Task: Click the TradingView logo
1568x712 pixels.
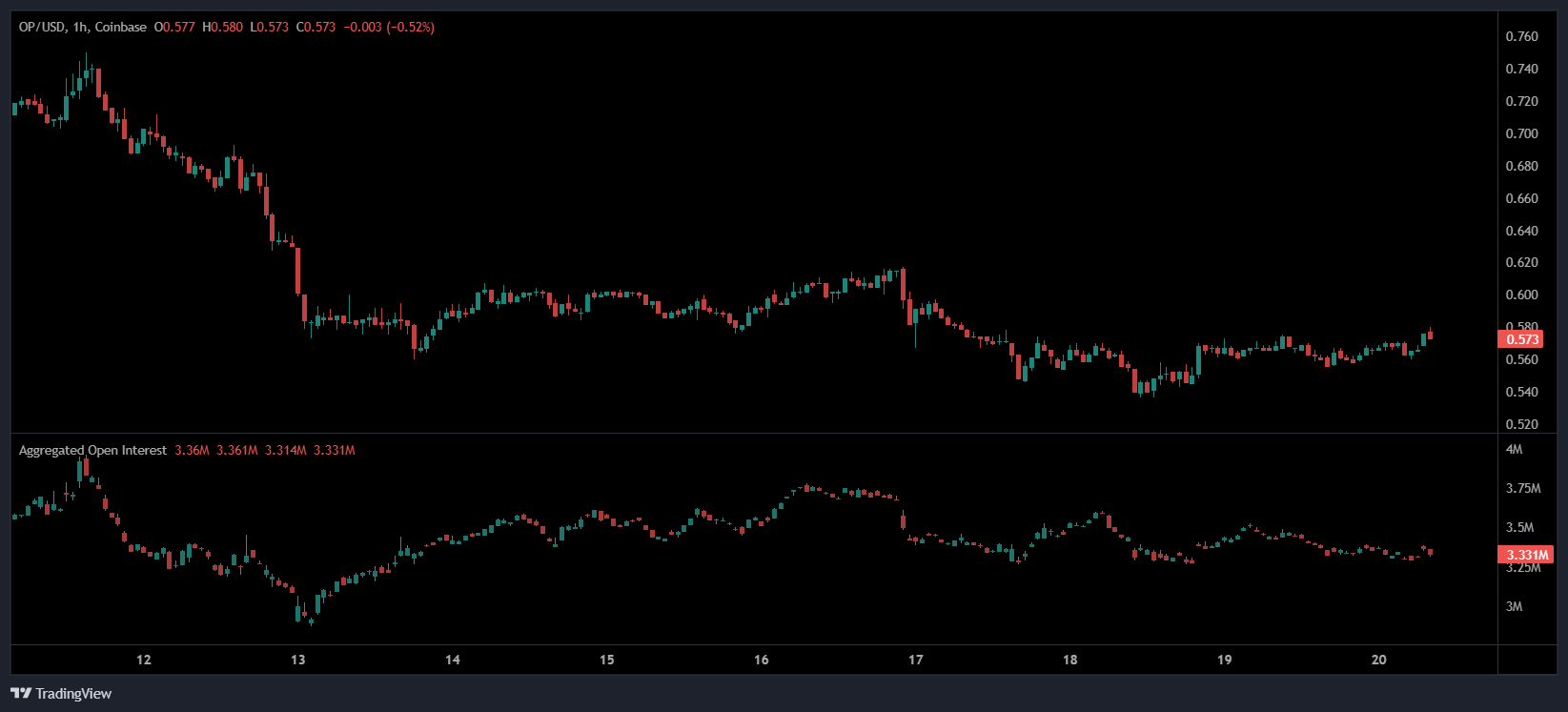Action: click(x=61, y=693)
